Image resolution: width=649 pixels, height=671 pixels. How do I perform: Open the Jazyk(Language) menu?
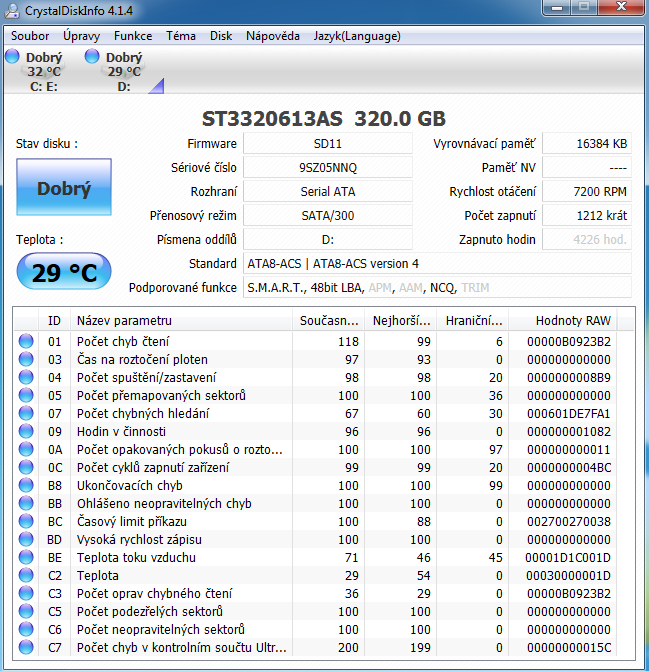357,36
